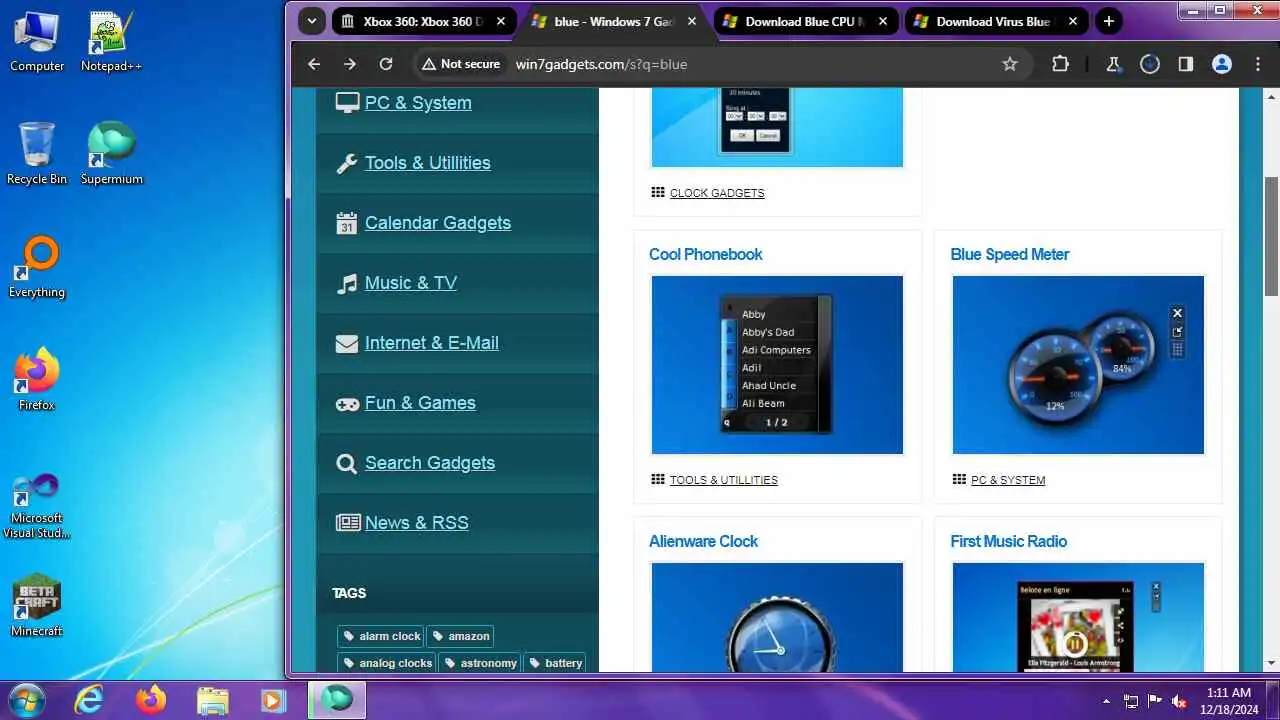Bookmark this page with the star
This screenshot has width=1280, height=720.
[1010, 64]
